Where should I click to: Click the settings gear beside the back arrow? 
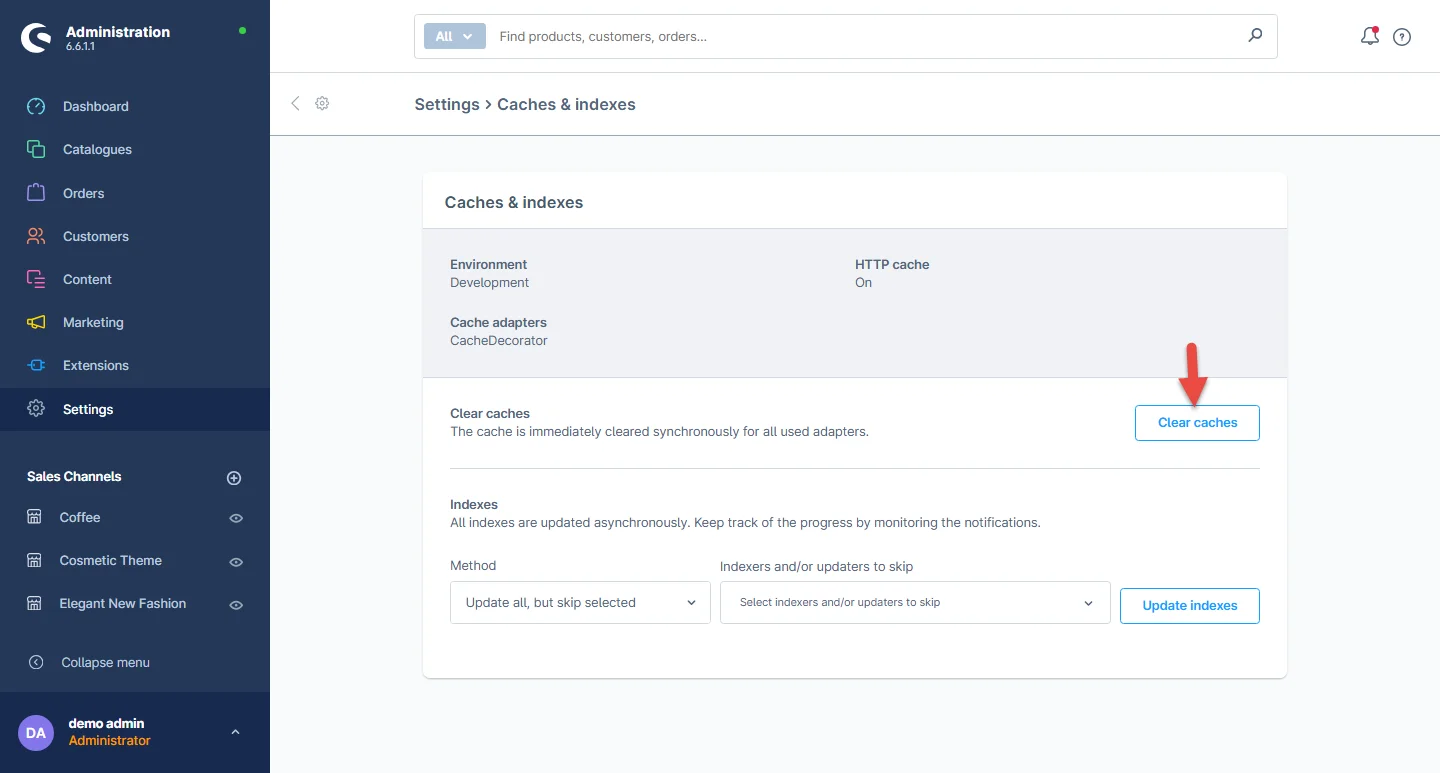coord(322,104)
